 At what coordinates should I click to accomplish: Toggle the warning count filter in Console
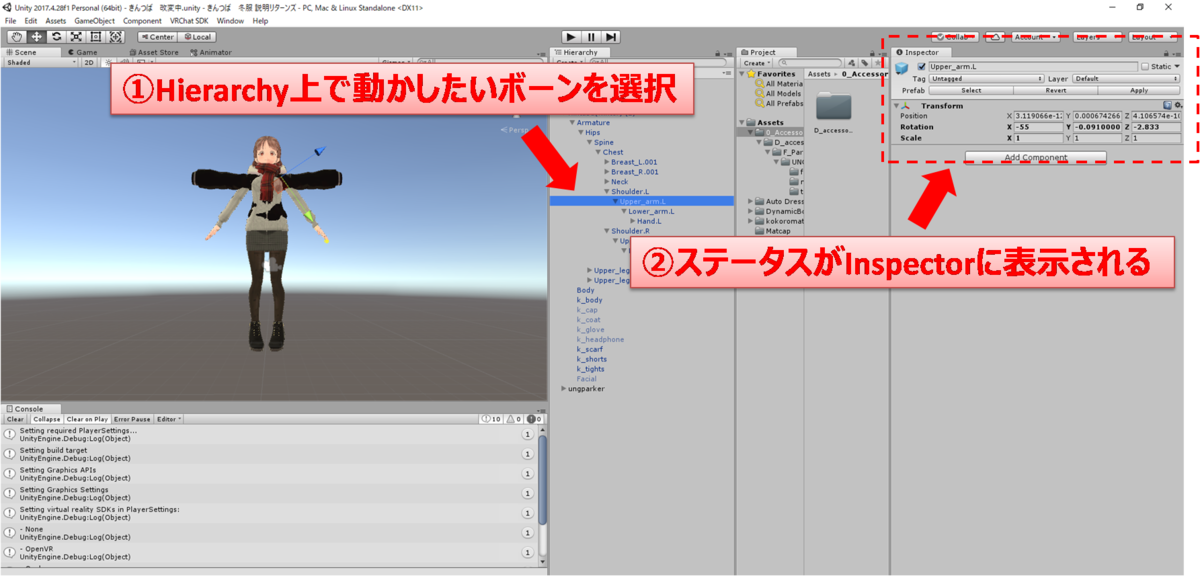514,419
